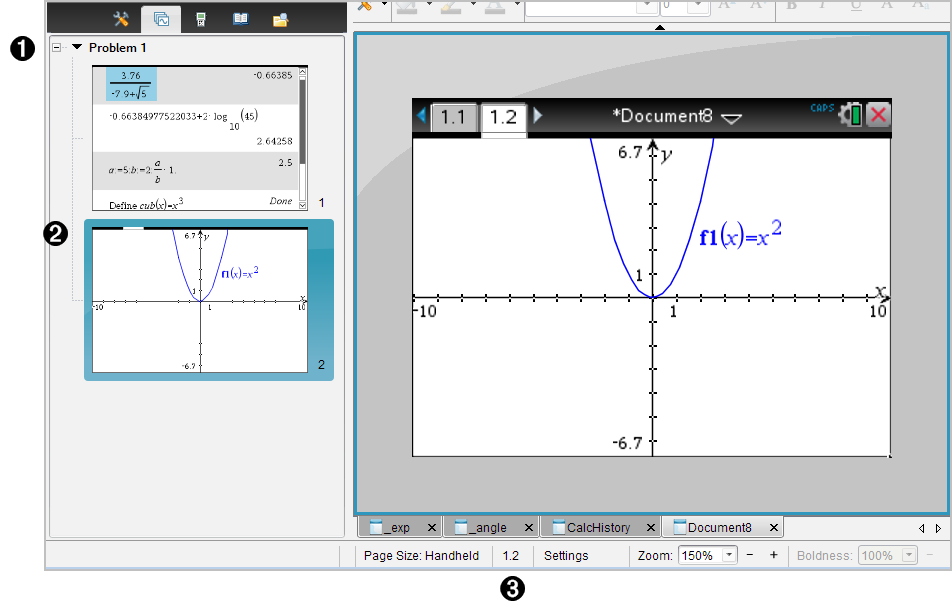Open the Content Explorer folder icon
The image size is (952, 611).
281,18
